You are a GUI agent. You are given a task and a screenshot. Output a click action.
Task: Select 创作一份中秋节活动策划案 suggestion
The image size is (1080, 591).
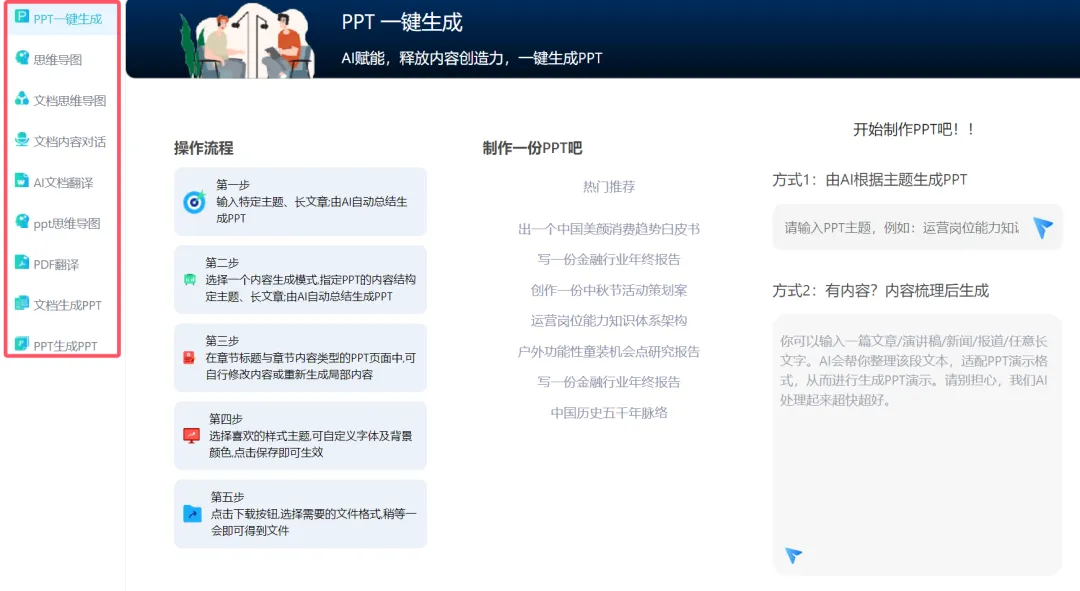tap(609, 291)
